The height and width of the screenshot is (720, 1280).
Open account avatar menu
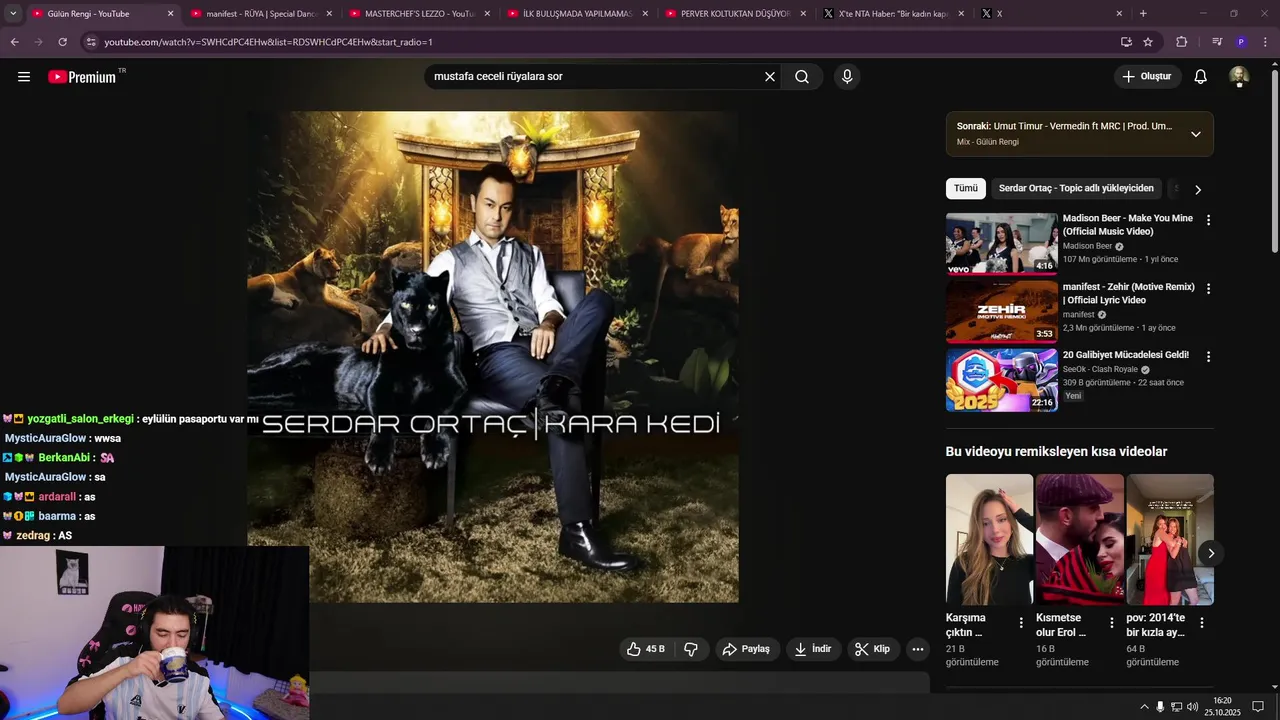pyautogui.click(x=1239, y=77)
